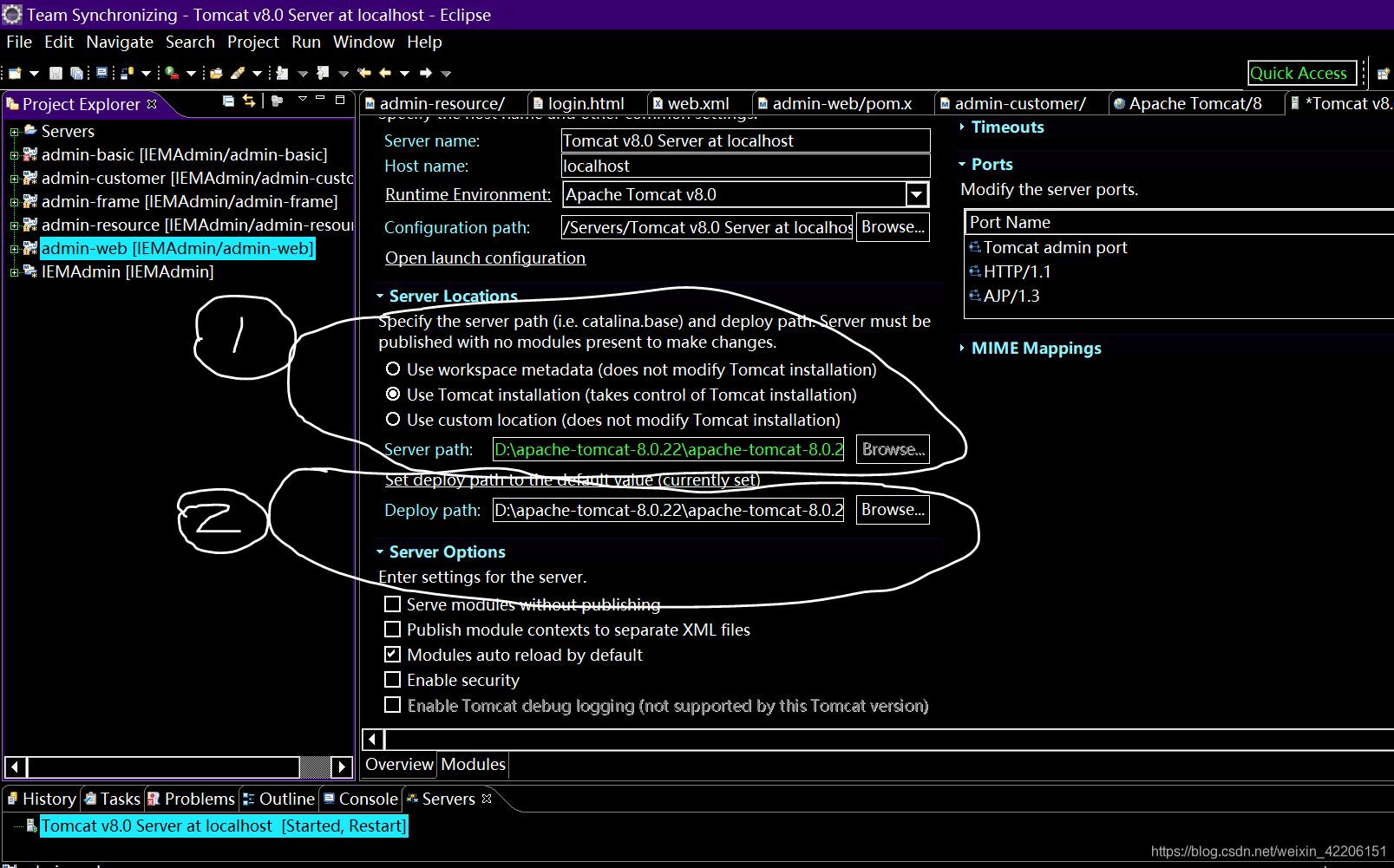Image resolution: width=1394 pixels, height=868 pixels.
Task: Switch to the web.xml editor tab
Action: pos(697,103)
